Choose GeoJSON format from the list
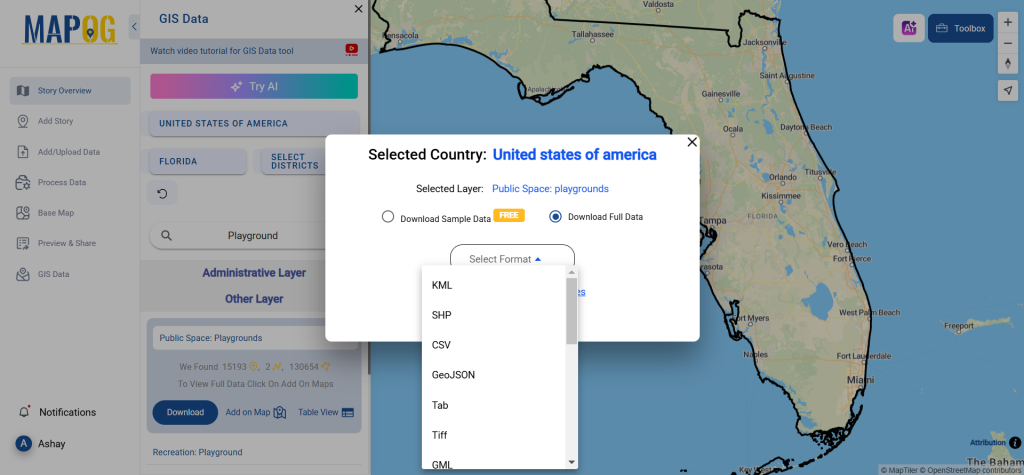The width and height of the screenshot is (1024, 475). [x=494, y=375]
